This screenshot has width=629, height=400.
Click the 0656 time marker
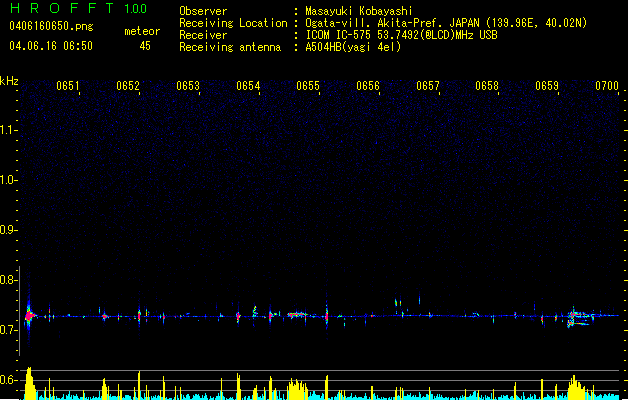point(368,86)
